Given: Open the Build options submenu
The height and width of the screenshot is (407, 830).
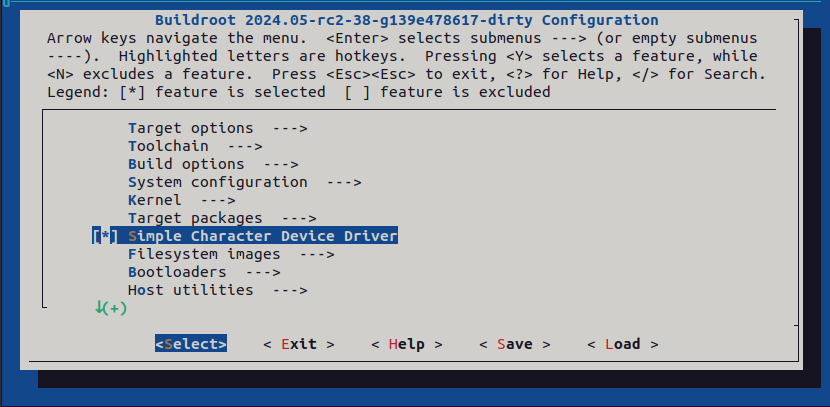Looking at the screenshot, I should 213,164.
